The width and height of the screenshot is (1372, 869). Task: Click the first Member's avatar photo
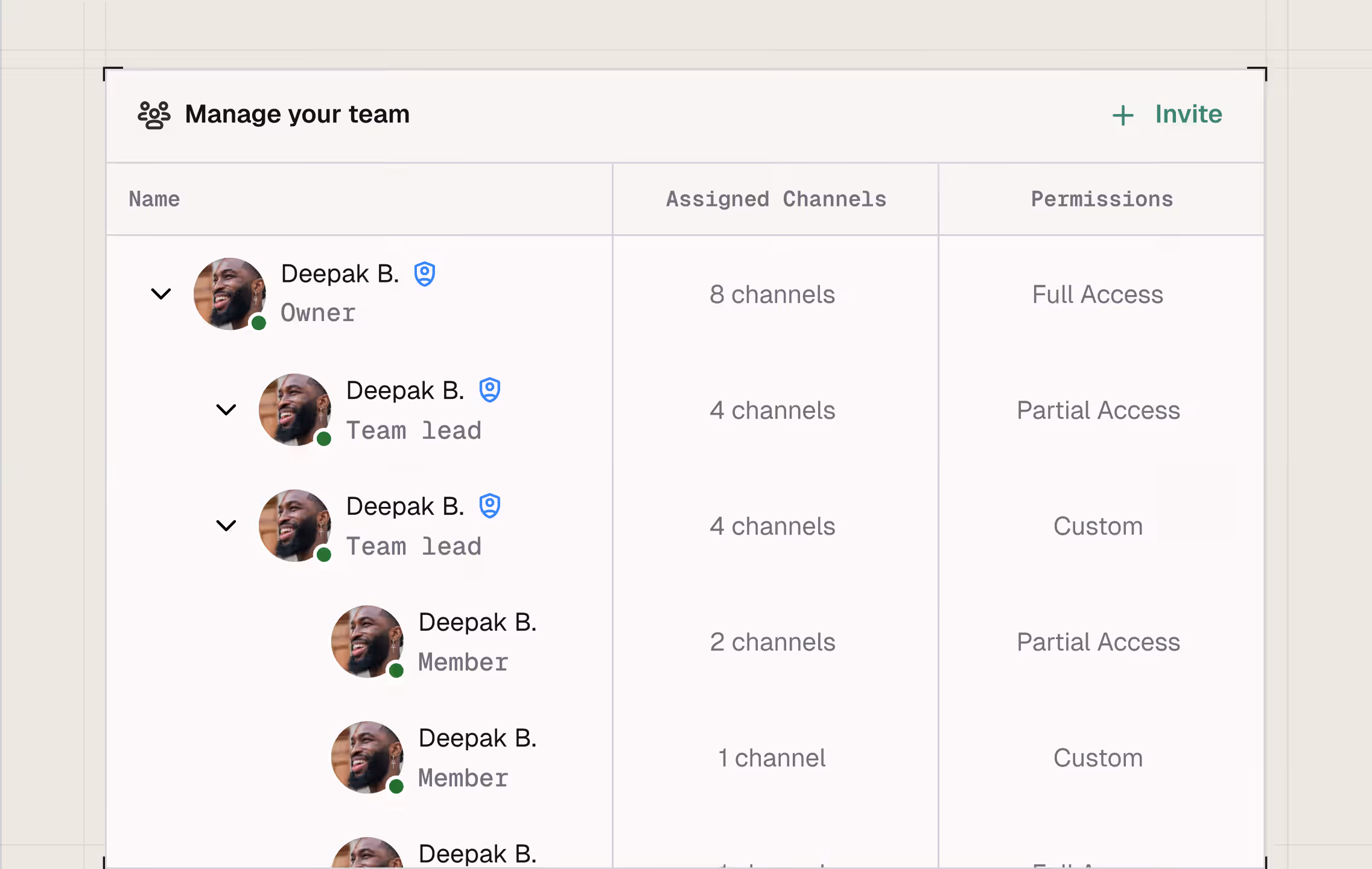[367, 641]
